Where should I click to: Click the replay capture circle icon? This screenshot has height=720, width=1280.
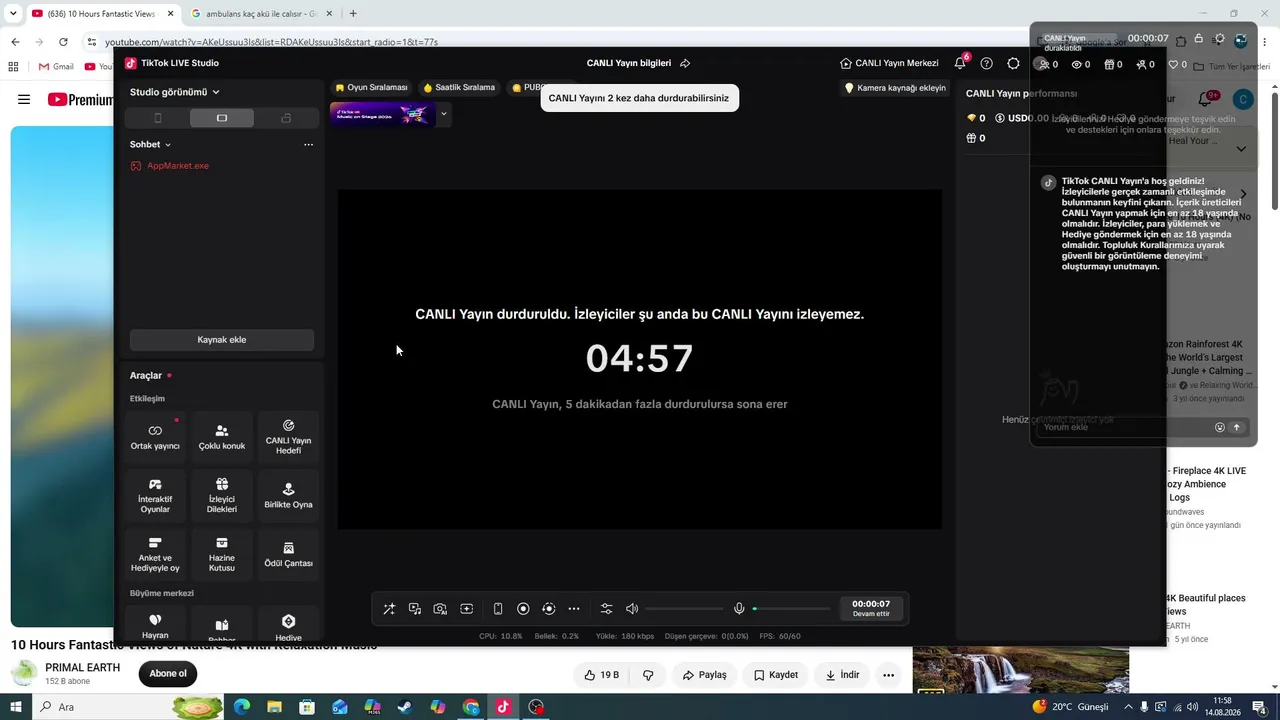click(x=548, y=609)
